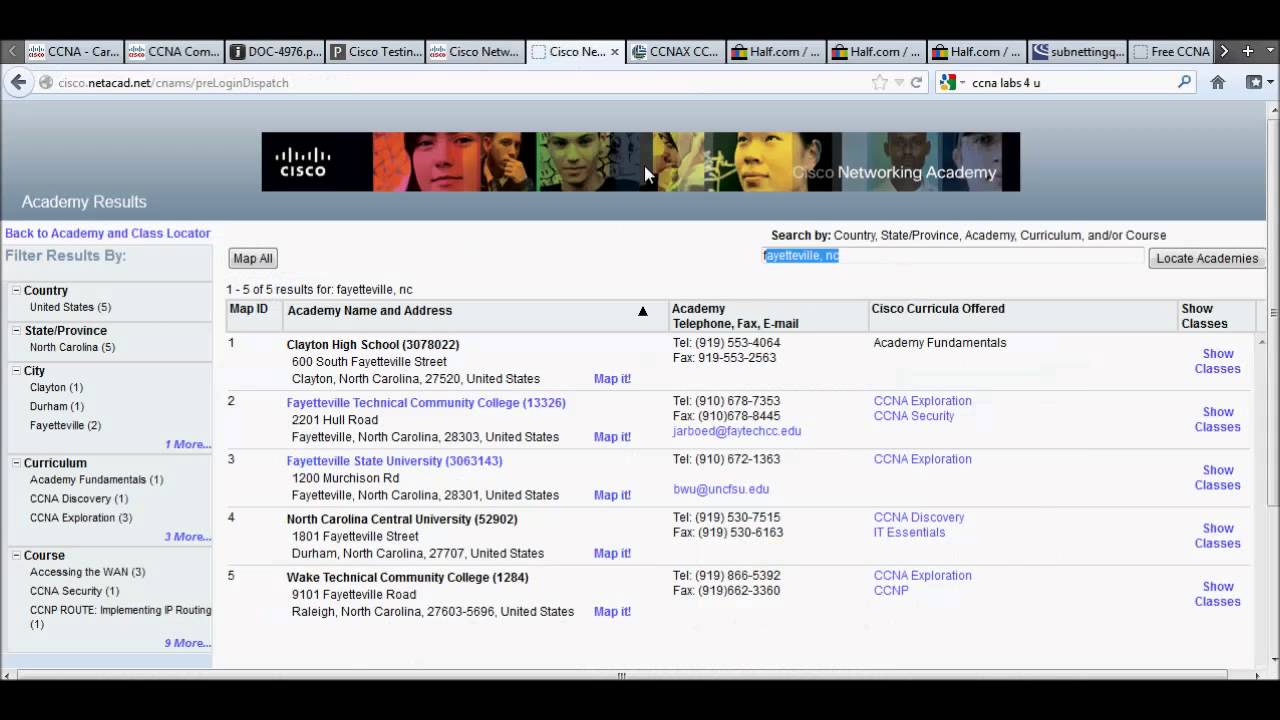Switch to the Free CCNA tab
Viewport: 1280px width, 720px height.
pyautogui.click(x=1171, y=52)
